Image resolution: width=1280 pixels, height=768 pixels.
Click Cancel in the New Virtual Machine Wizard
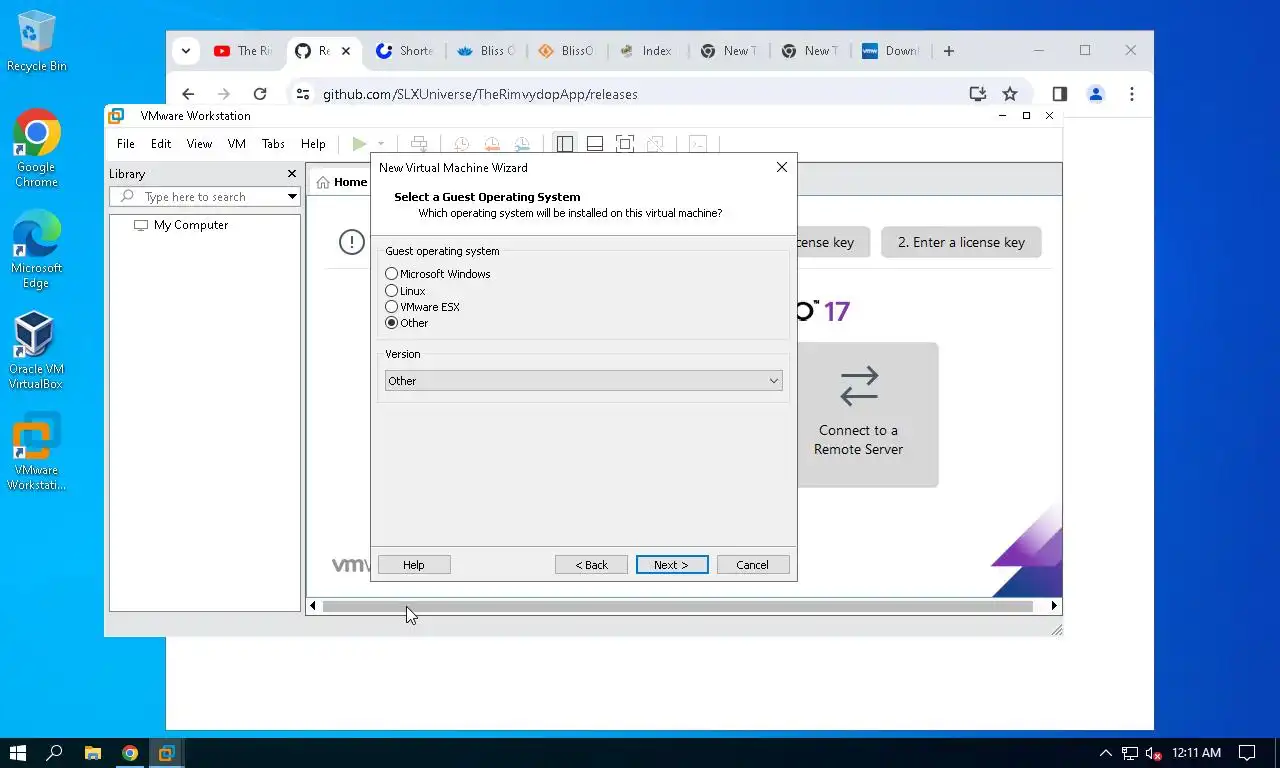(x=753, y=565)
